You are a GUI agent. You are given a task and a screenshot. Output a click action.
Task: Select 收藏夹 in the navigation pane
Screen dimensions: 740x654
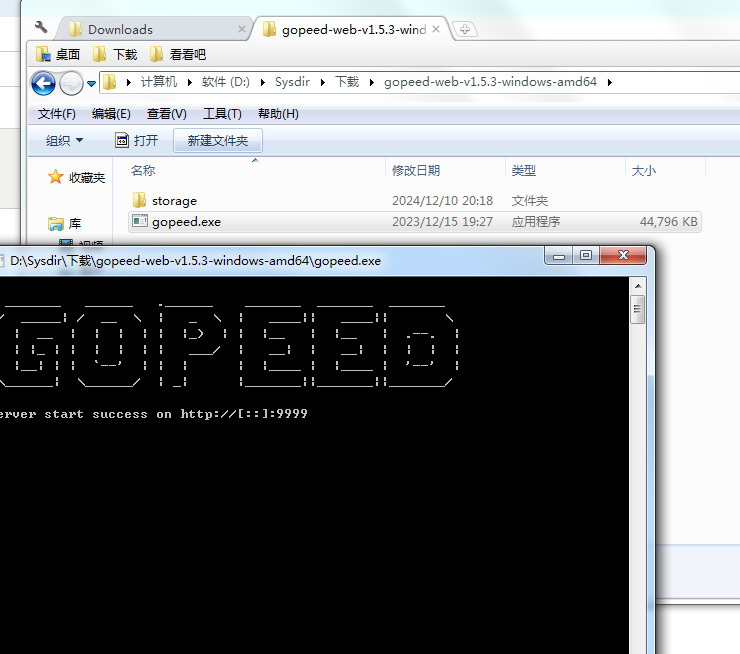coord(76,177)
